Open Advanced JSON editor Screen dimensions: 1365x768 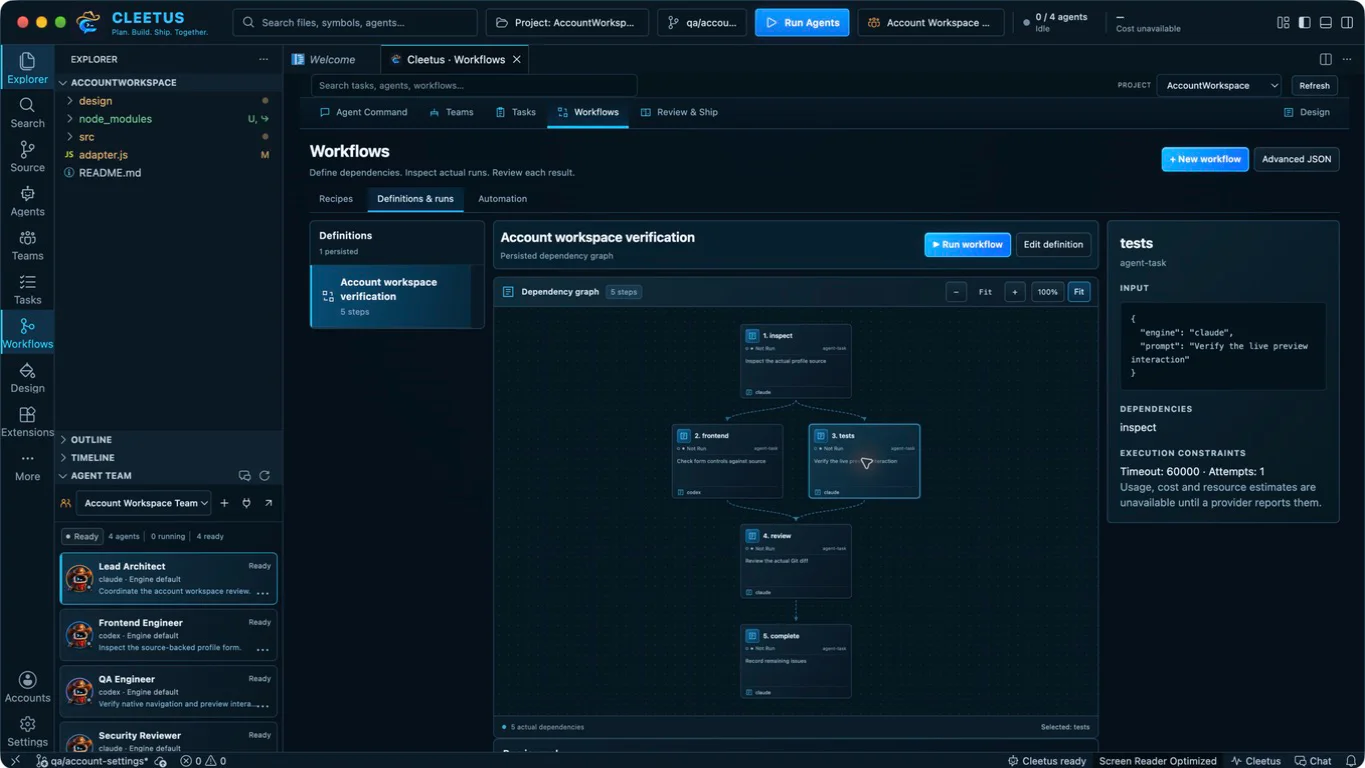(1296, 159)
